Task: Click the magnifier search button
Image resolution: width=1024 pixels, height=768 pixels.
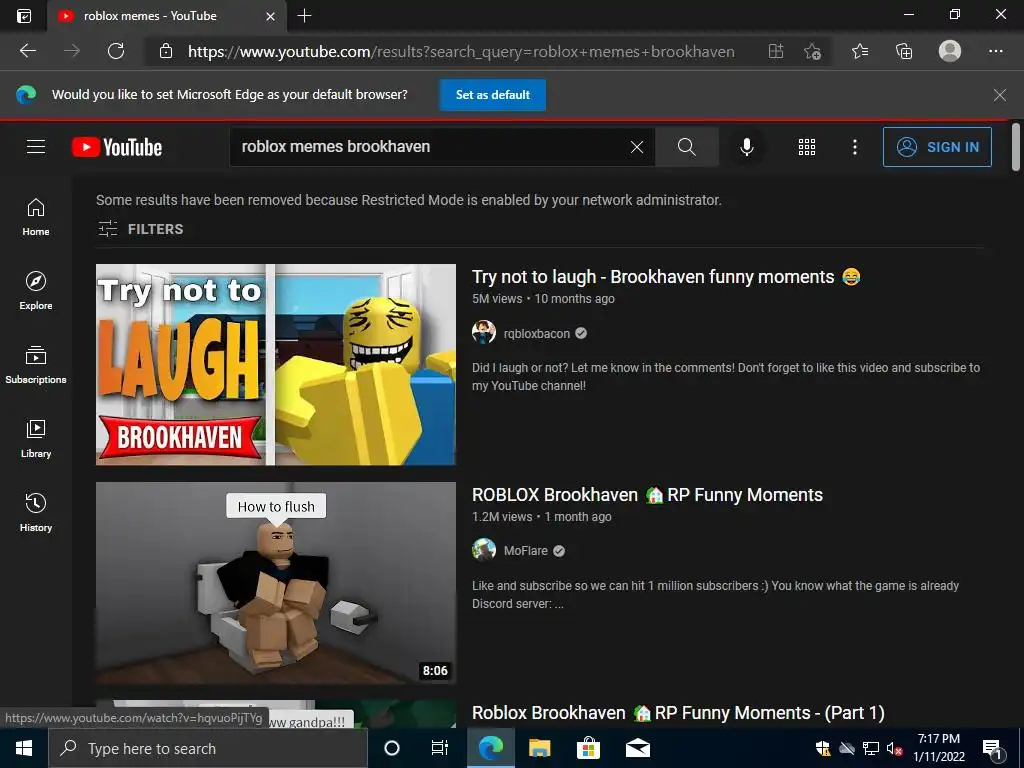Action: click(686, 147)
